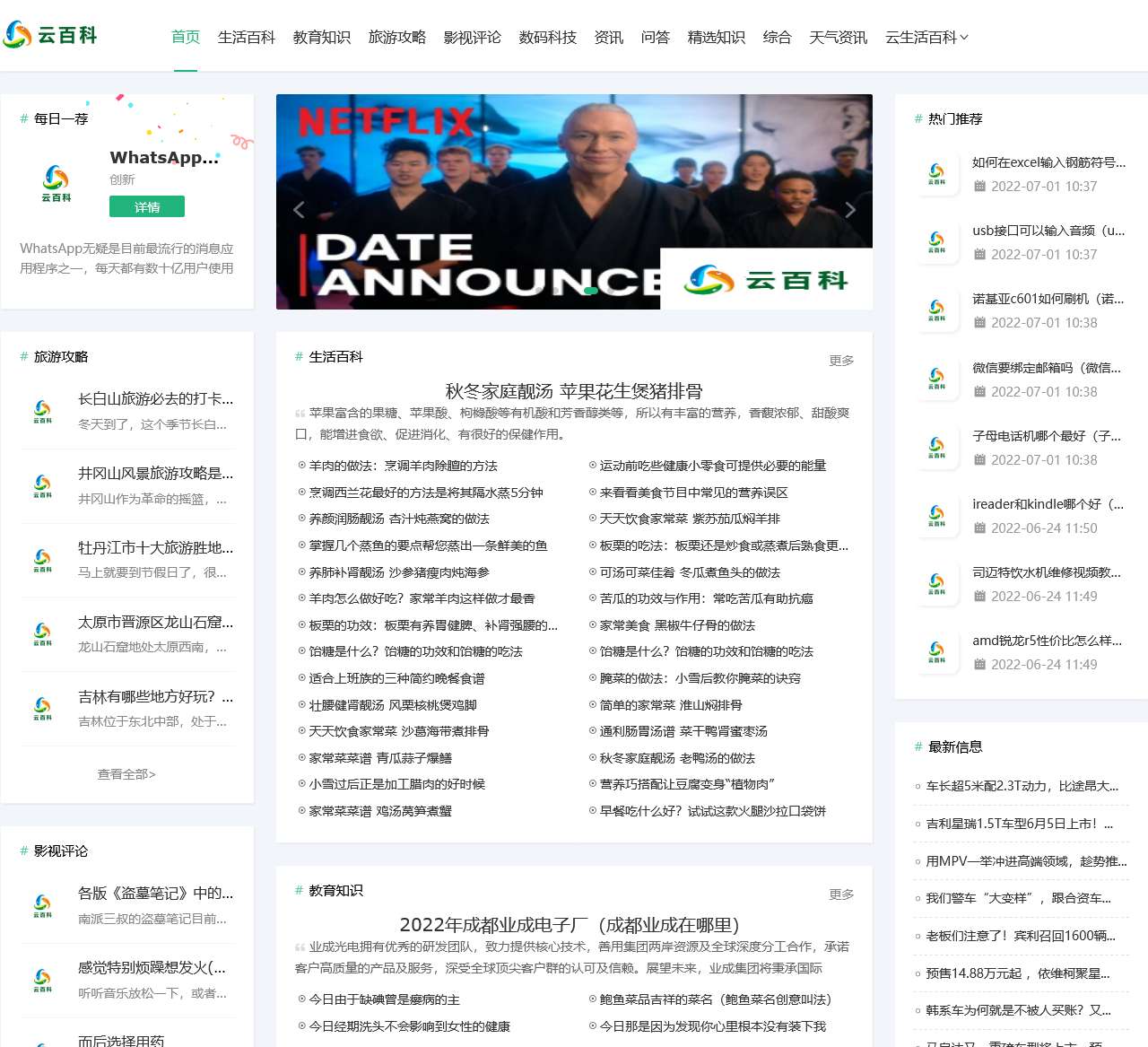Click the 云百科 site logo in header
The width and height of the screenshot is (1148, 1047).
pyautogui.click(x=49, y=35)
